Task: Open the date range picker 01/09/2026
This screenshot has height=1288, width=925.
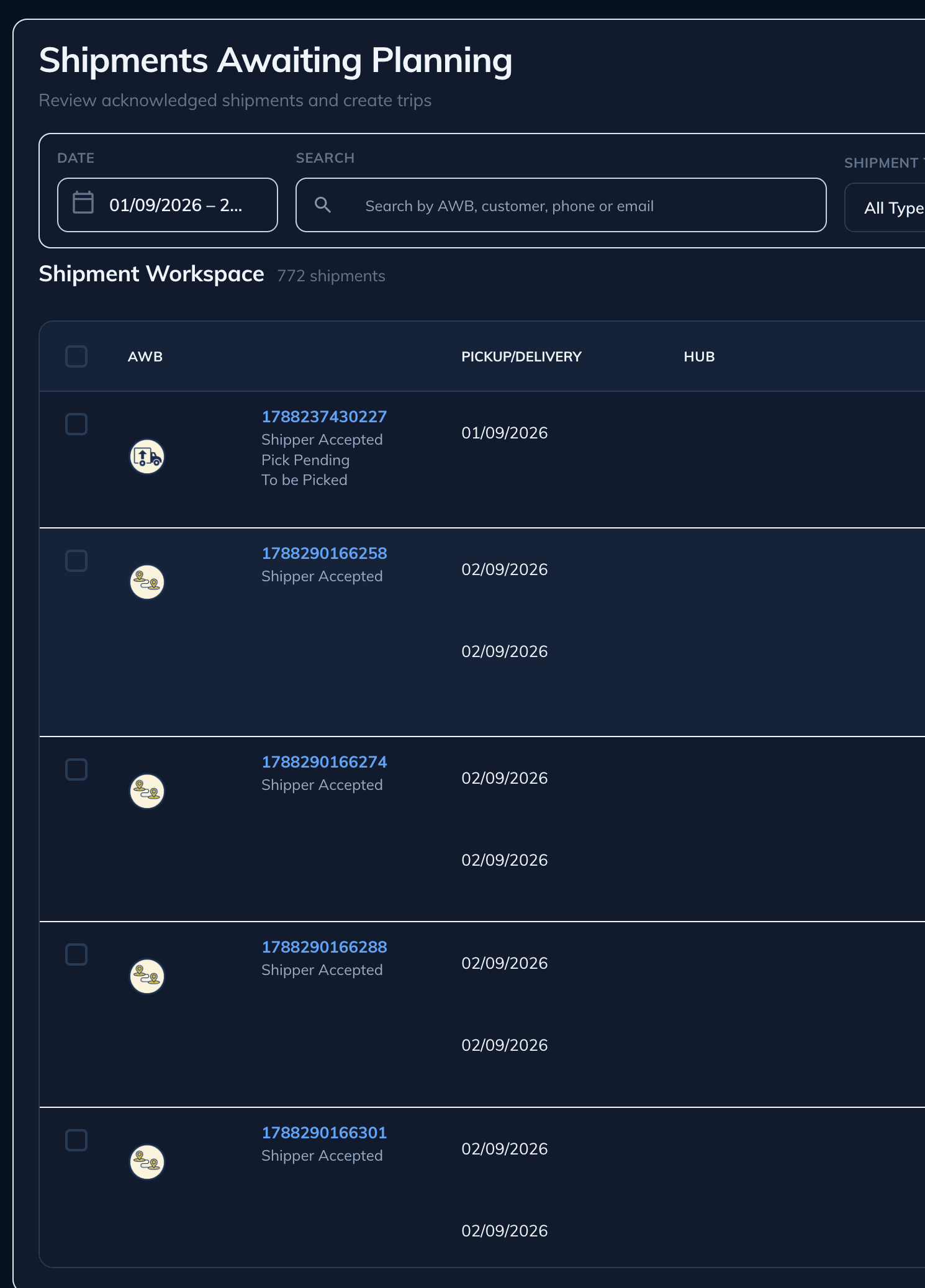Action: tap(168, 205)
